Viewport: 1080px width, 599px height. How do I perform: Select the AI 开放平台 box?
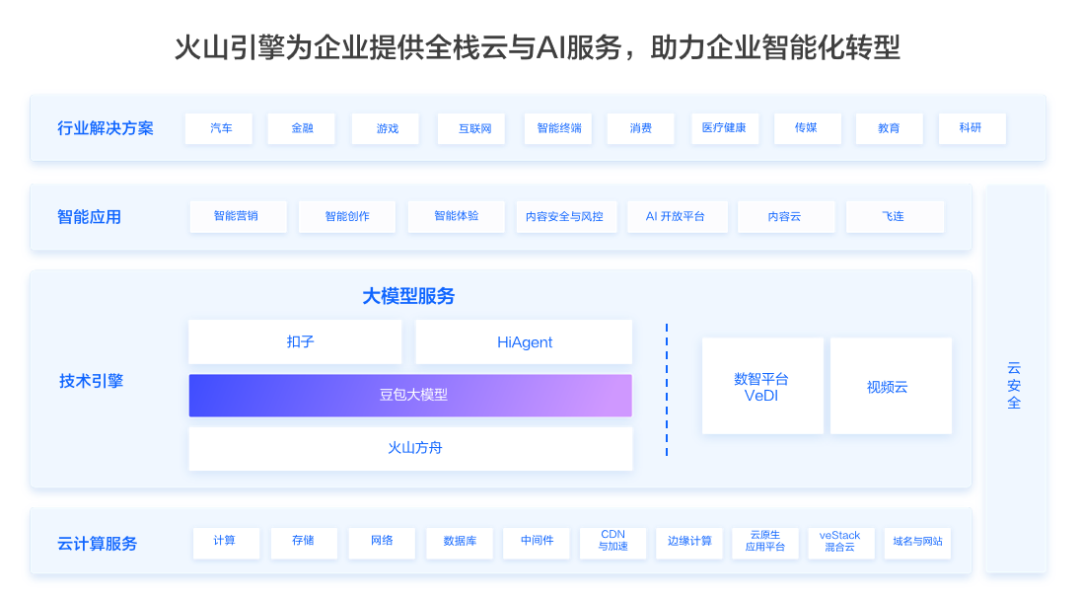[676, 216]
